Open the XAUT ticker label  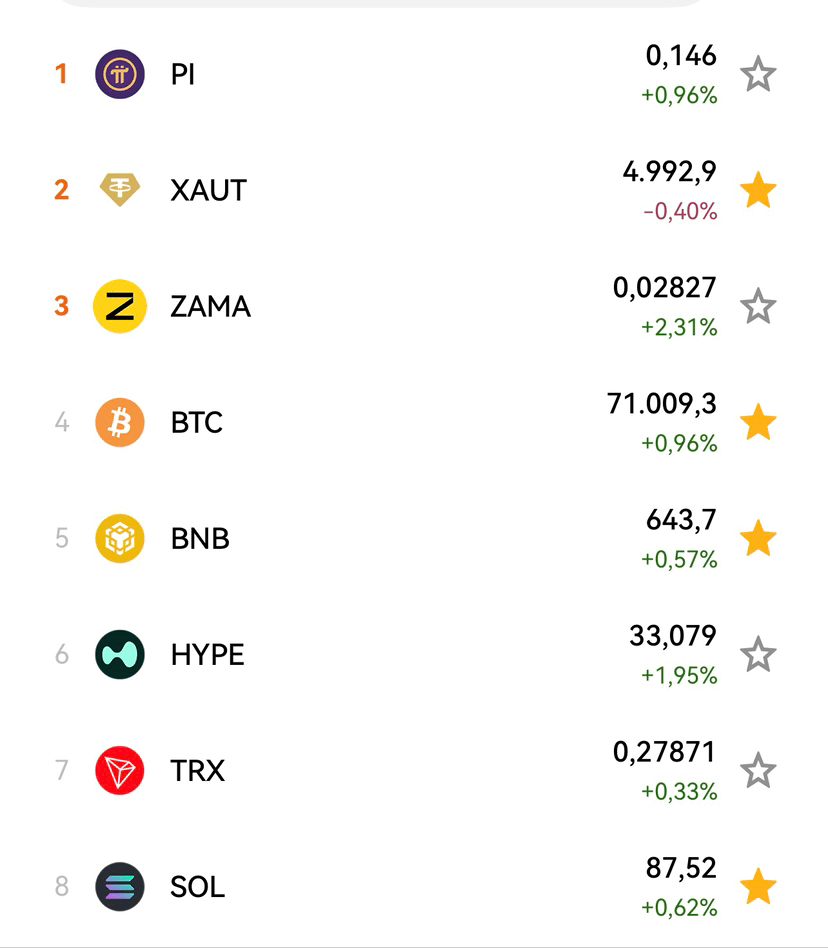click(209, 190)
